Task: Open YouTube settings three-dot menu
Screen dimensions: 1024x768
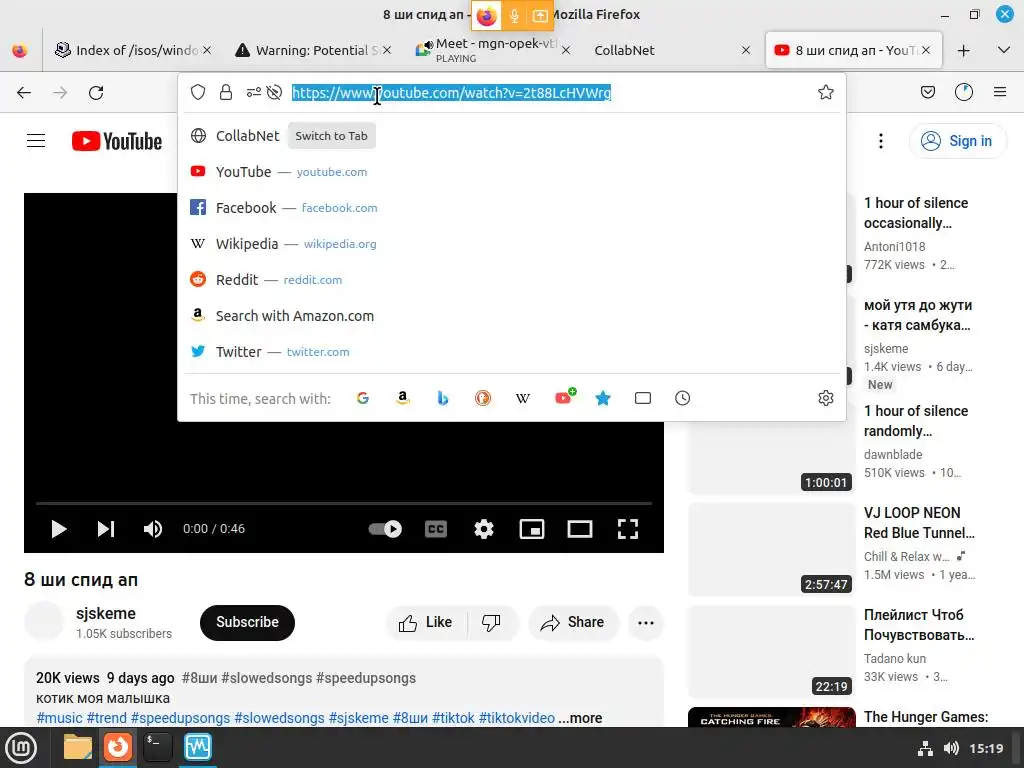Action: (881, 141)
